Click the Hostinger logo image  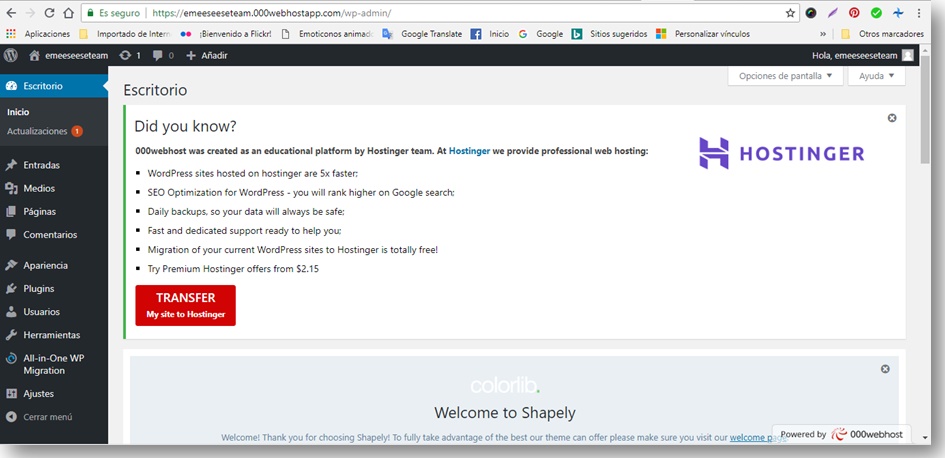click(782, 153)
